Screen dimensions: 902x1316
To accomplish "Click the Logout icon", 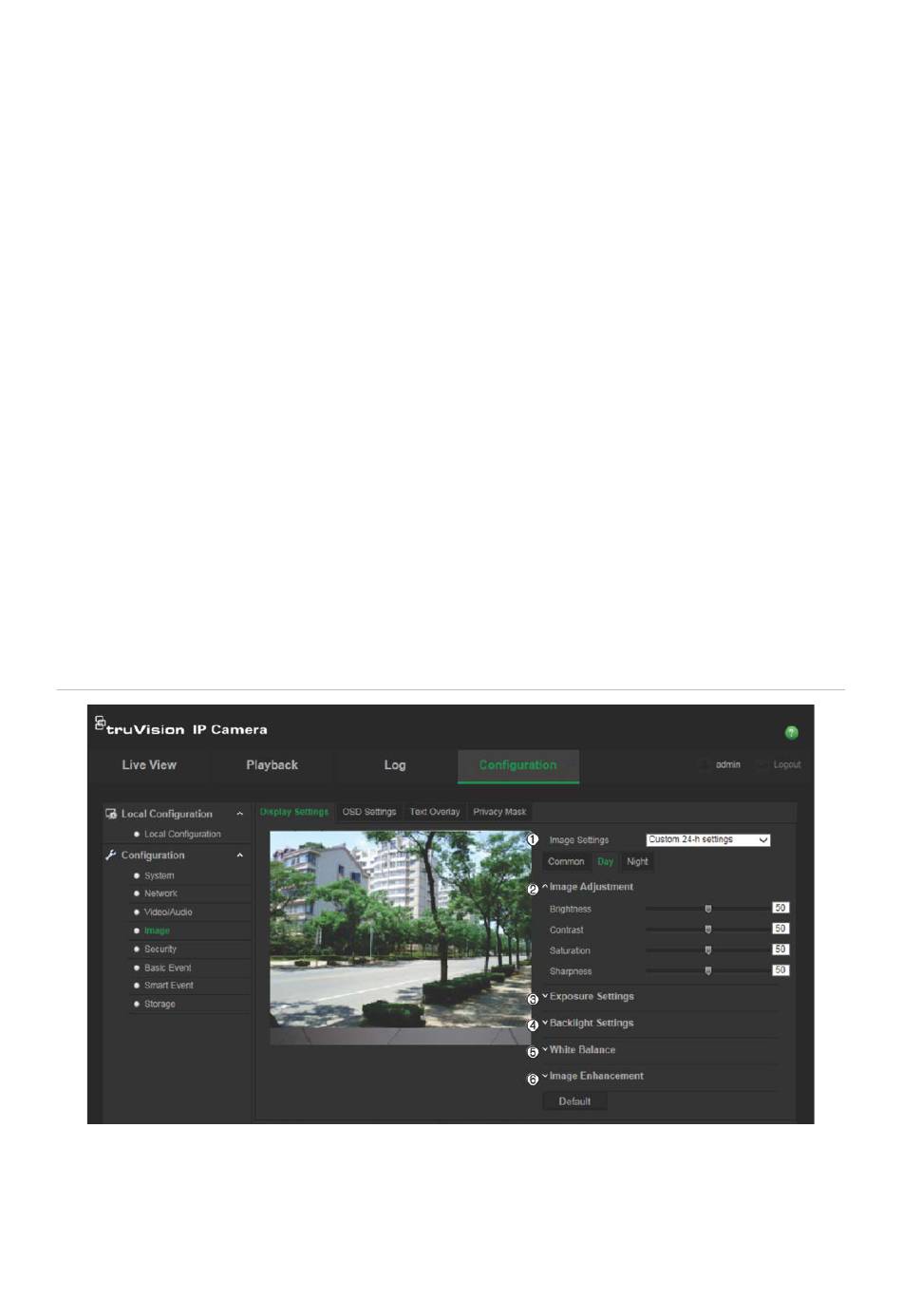I will [762, 765].
